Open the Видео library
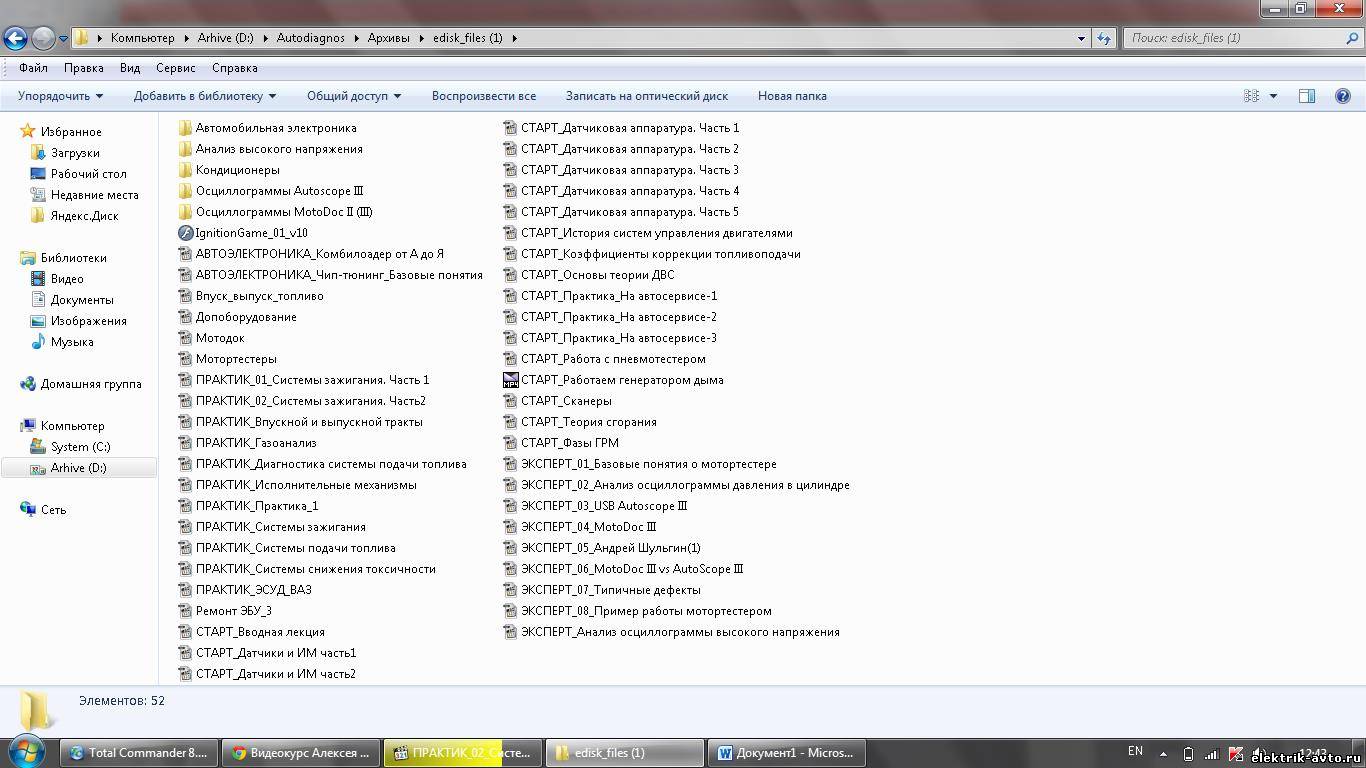This screenshot has width=1366, height=768. tap(67, 279)
